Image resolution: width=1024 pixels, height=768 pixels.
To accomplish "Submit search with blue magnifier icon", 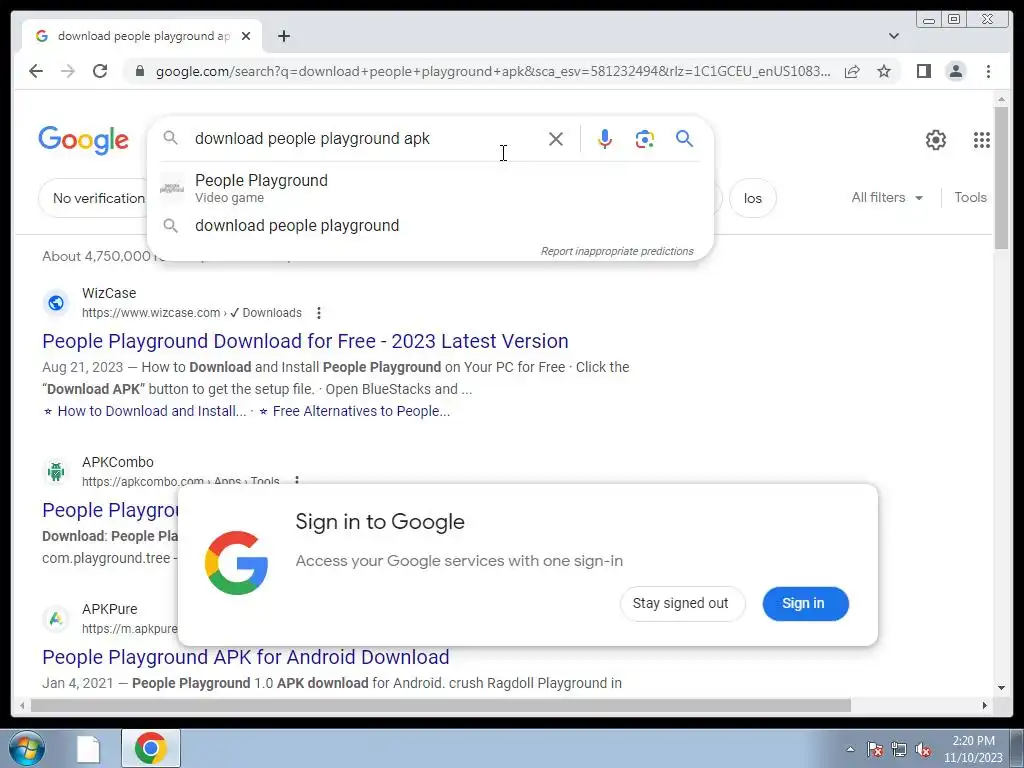I will point(684,138).
